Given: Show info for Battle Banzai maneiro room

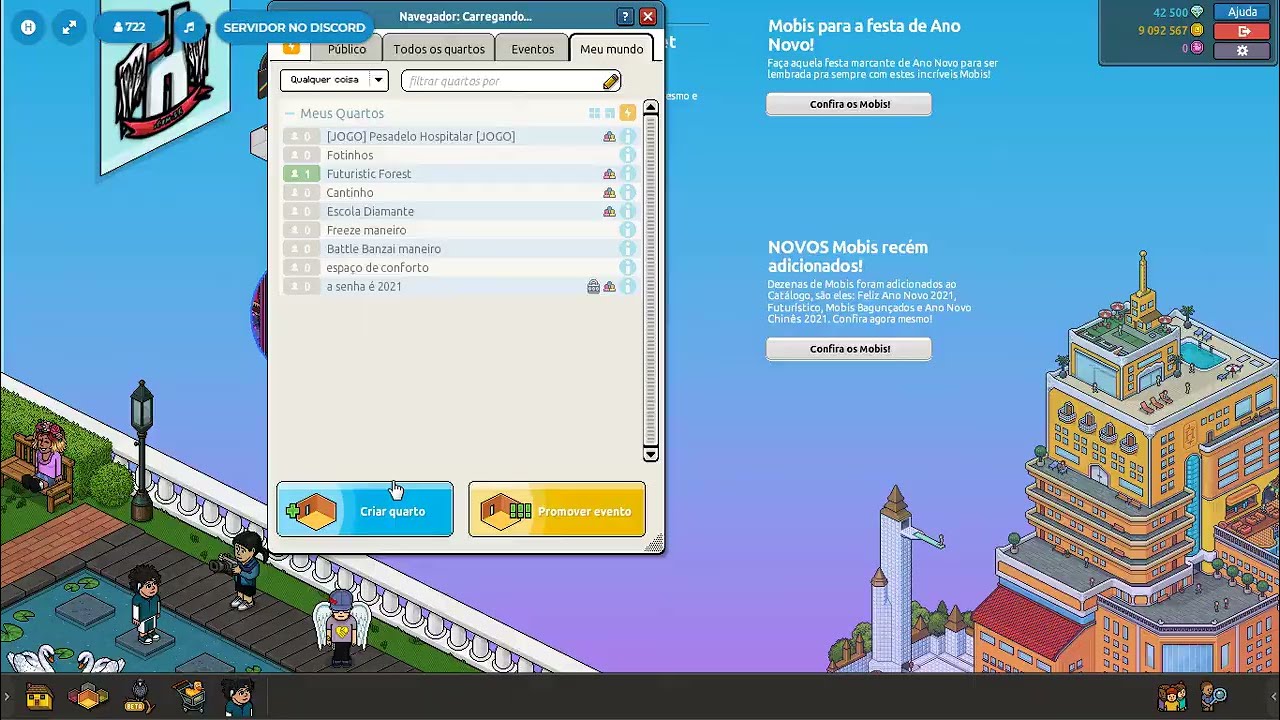Looking at the screenshot, I should point(628,249).
